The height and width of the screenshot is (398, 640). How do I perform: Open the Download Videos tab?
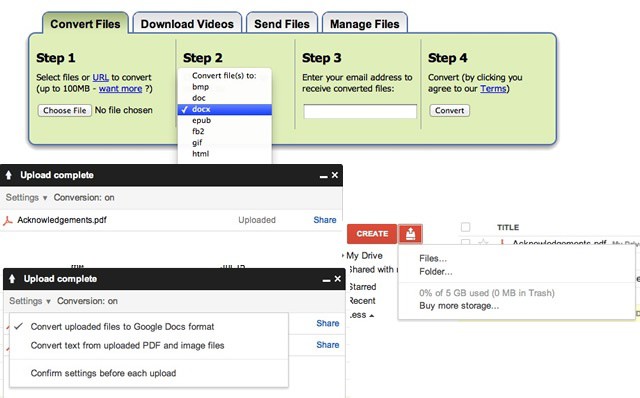(x=187, y=24)
